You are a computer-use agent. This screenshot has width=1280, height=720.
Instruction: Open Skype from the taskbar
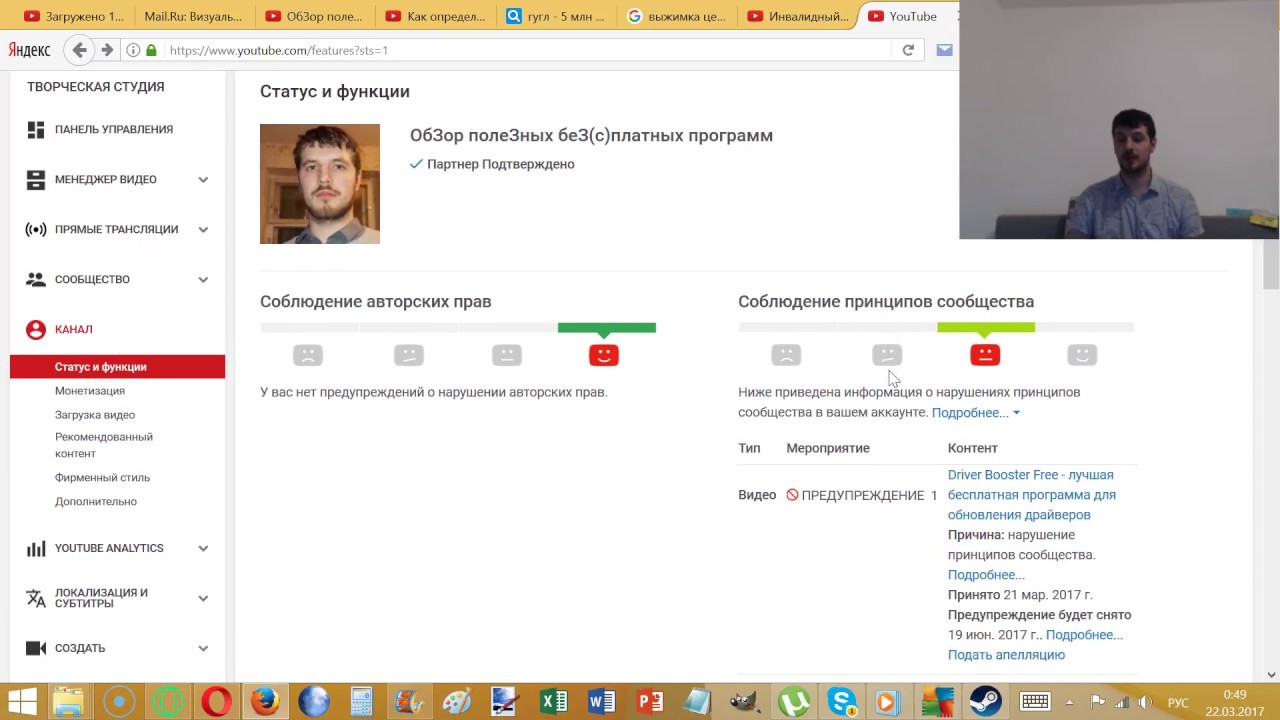842,701
